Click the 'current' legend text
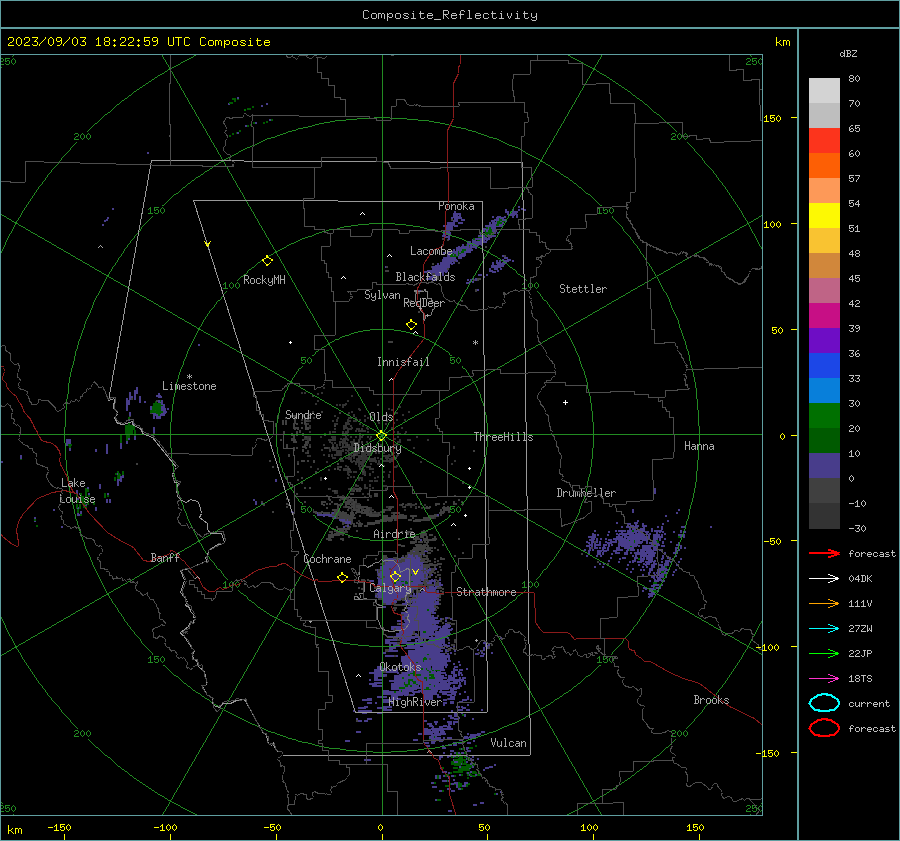 click(869, 703)
